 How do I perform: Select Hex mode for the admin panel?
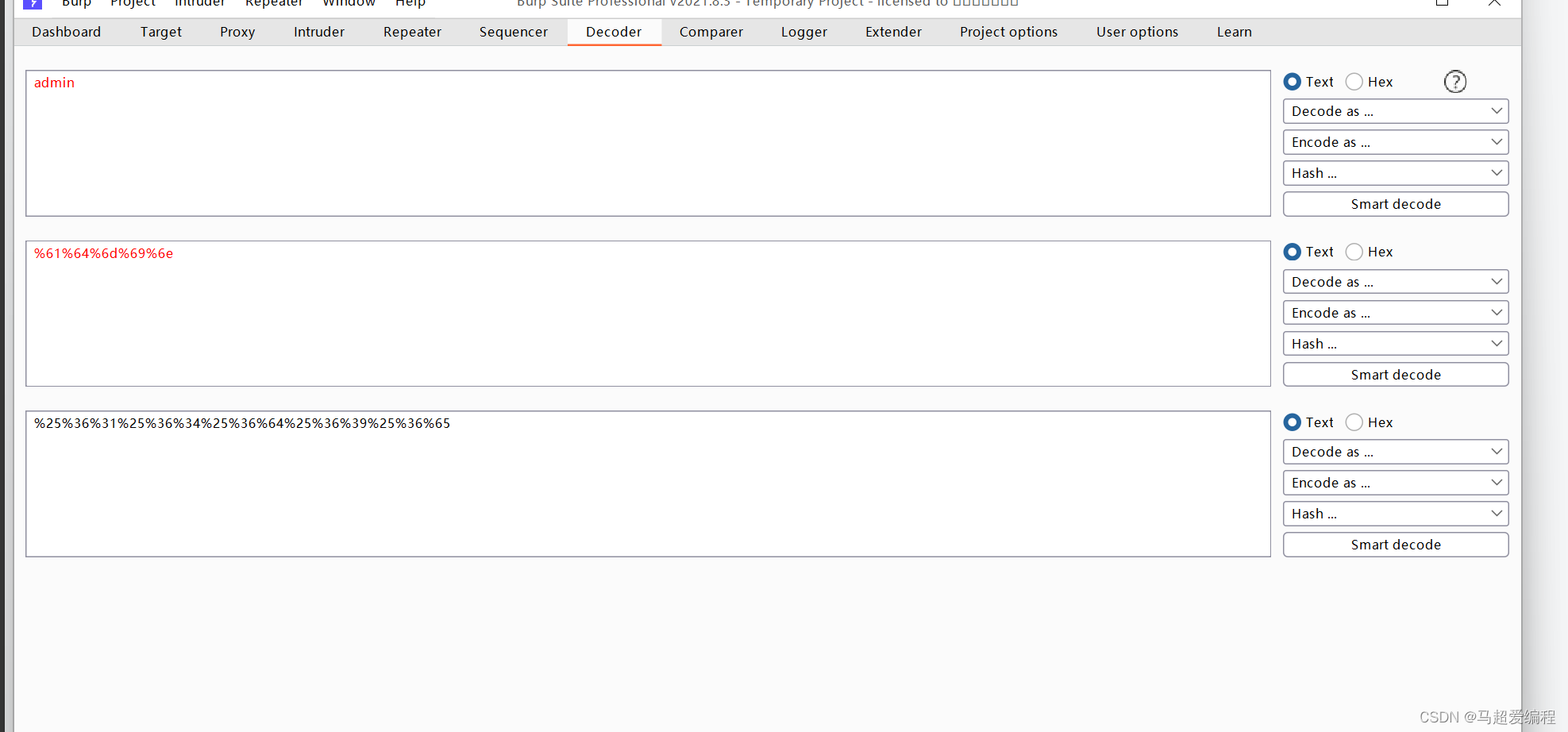[1354, 82]
